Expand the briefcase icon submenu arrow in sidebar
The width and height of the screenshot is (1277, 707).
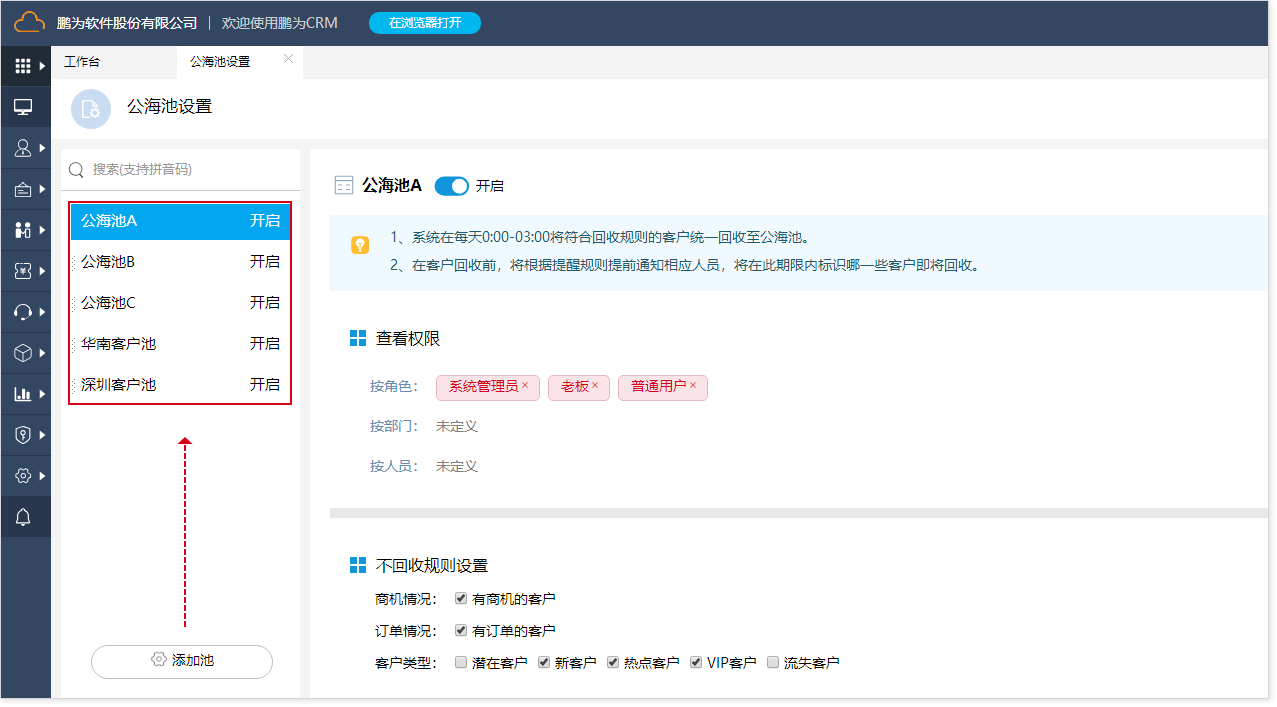pyautogui.click(x=43, y=189)
